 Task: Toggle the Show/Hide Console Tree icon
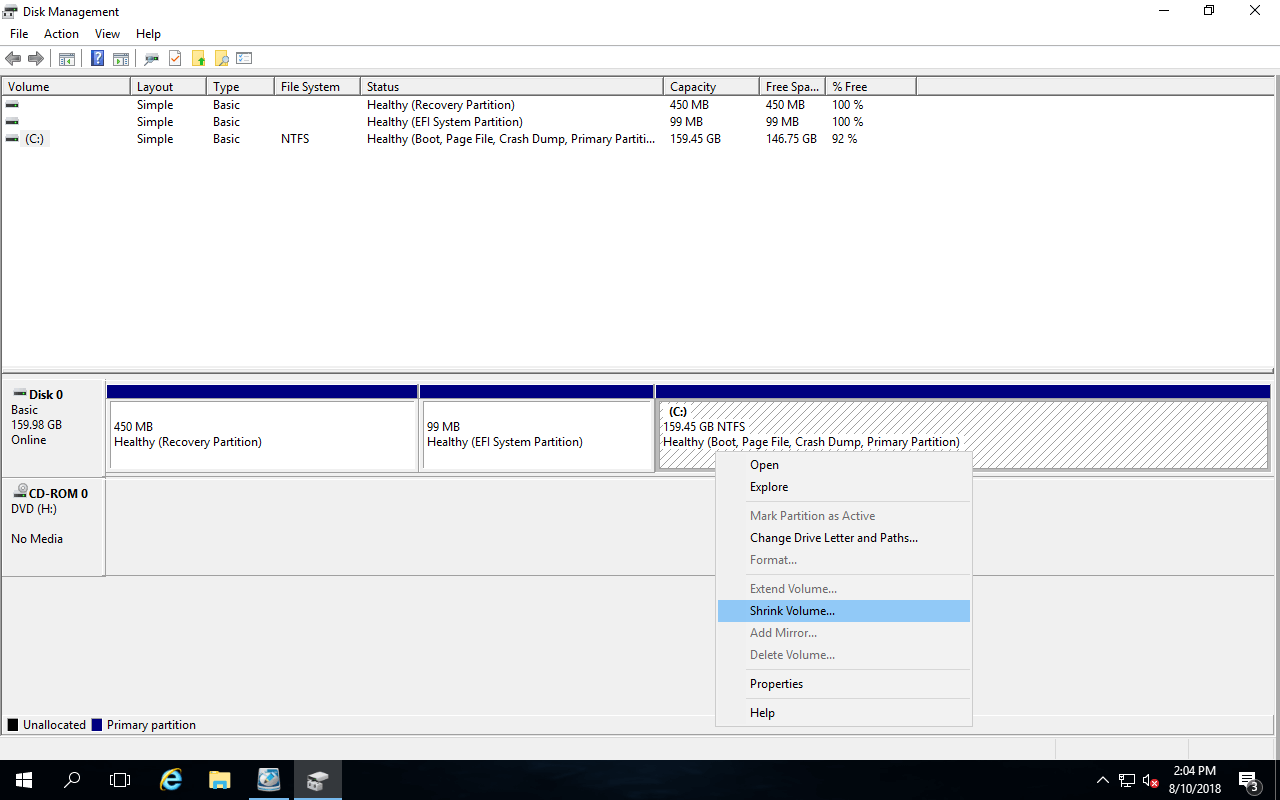click(67, 59)
